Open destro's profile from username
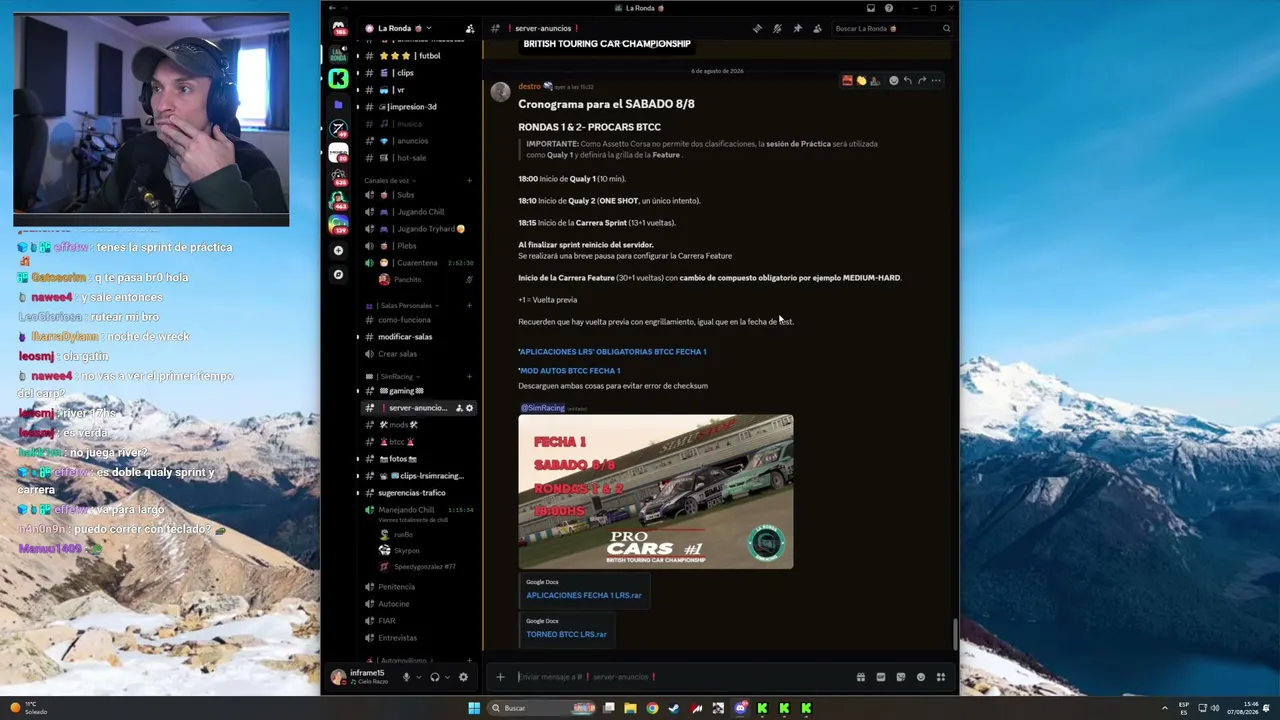Image resolution: width=1280 pixels, height=720 pixels. (529, 87)
